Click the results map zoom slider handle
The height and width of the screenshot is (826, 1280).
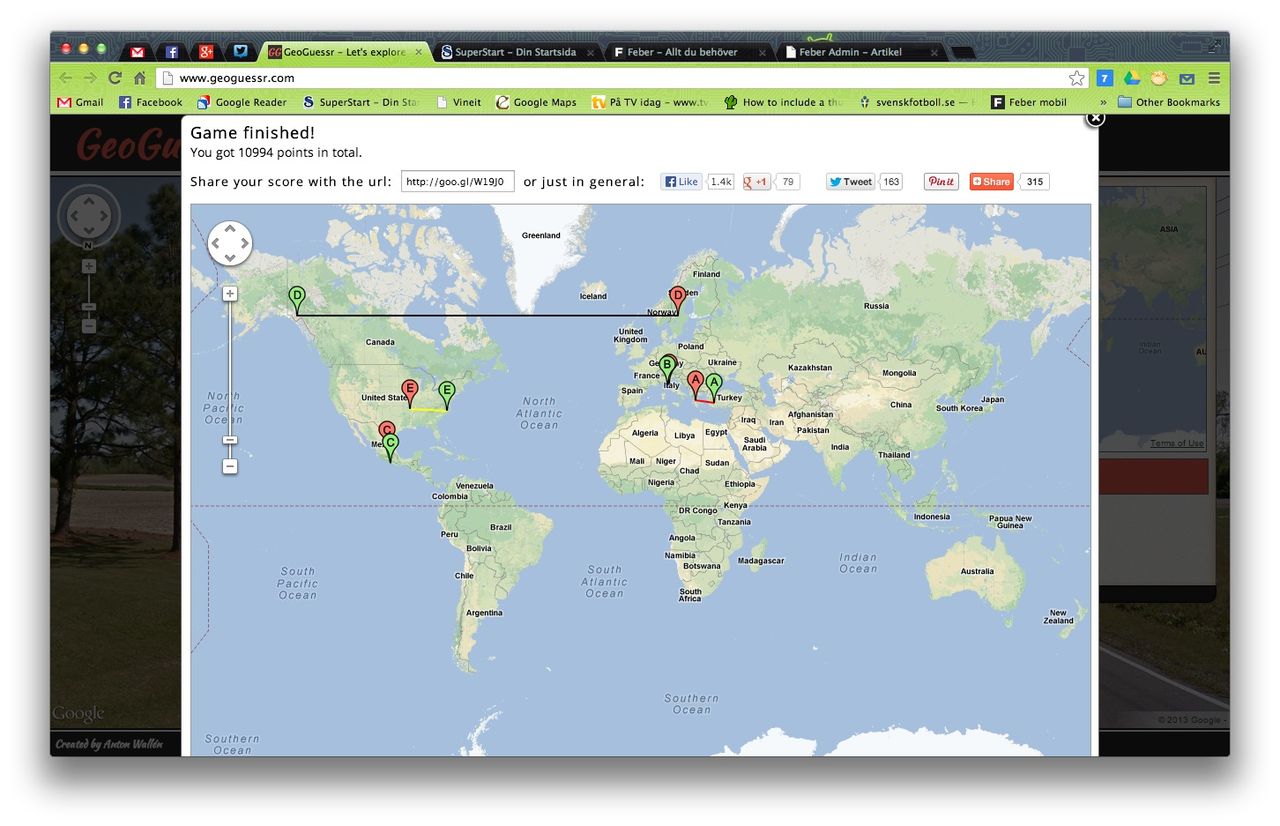coord(230,440)
